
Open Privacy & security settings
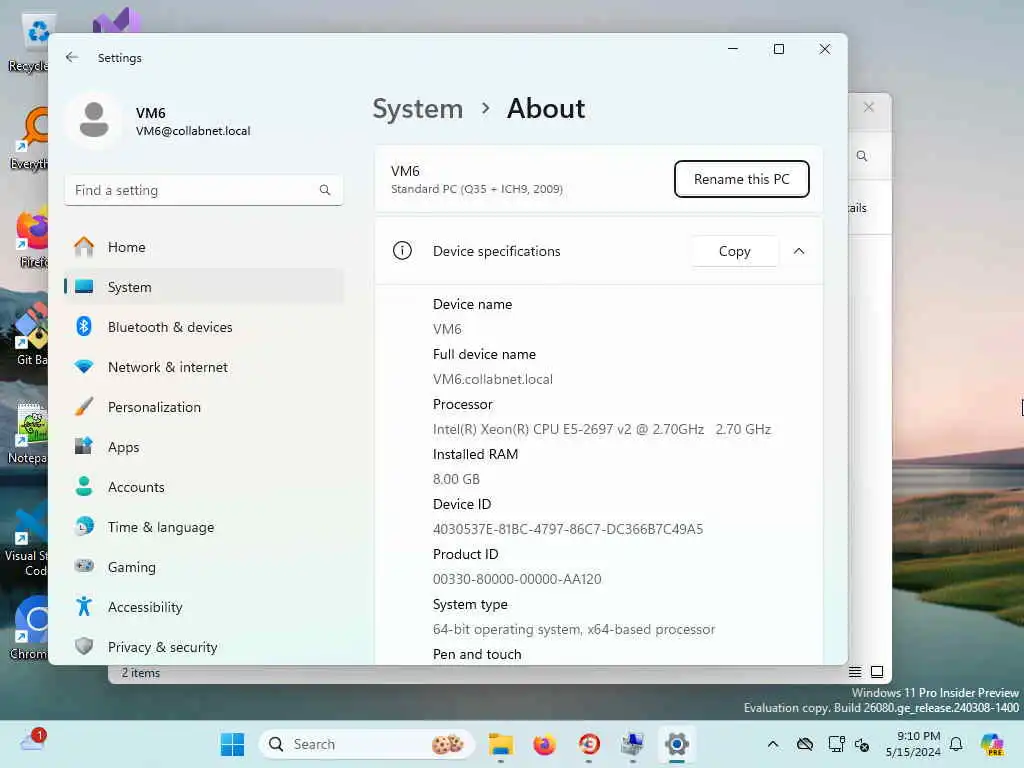click(203, 647)
